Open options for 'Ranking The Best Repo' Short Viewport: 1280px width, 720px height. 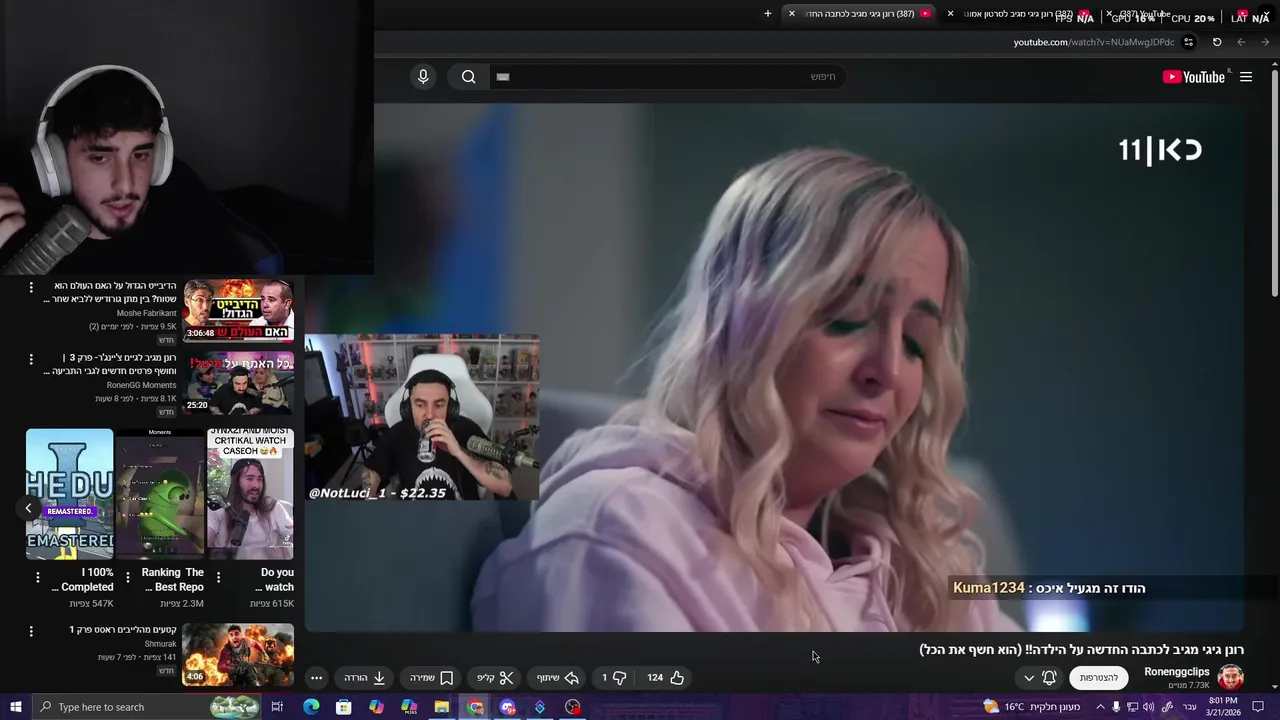pos(127,577)
